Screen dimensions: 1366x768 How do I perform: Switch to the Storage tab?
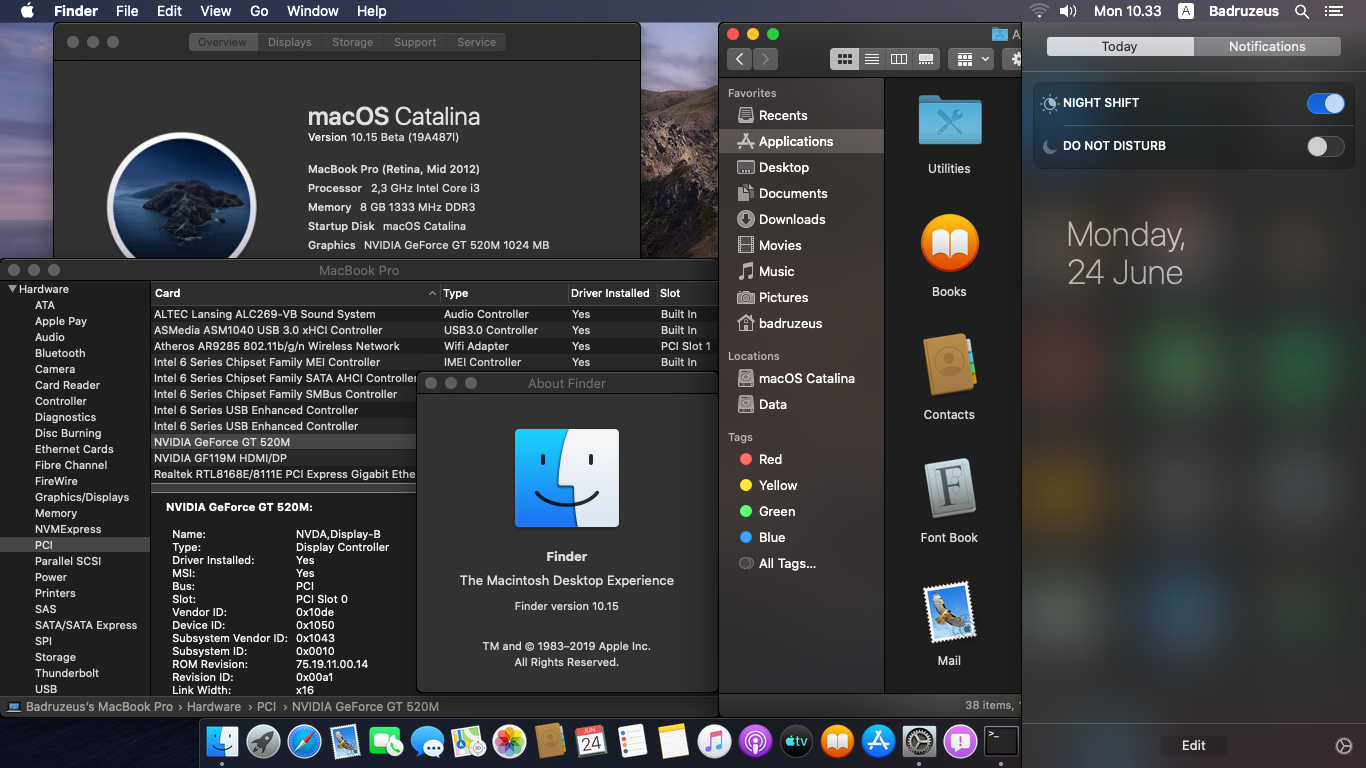(x=353, y=42)
